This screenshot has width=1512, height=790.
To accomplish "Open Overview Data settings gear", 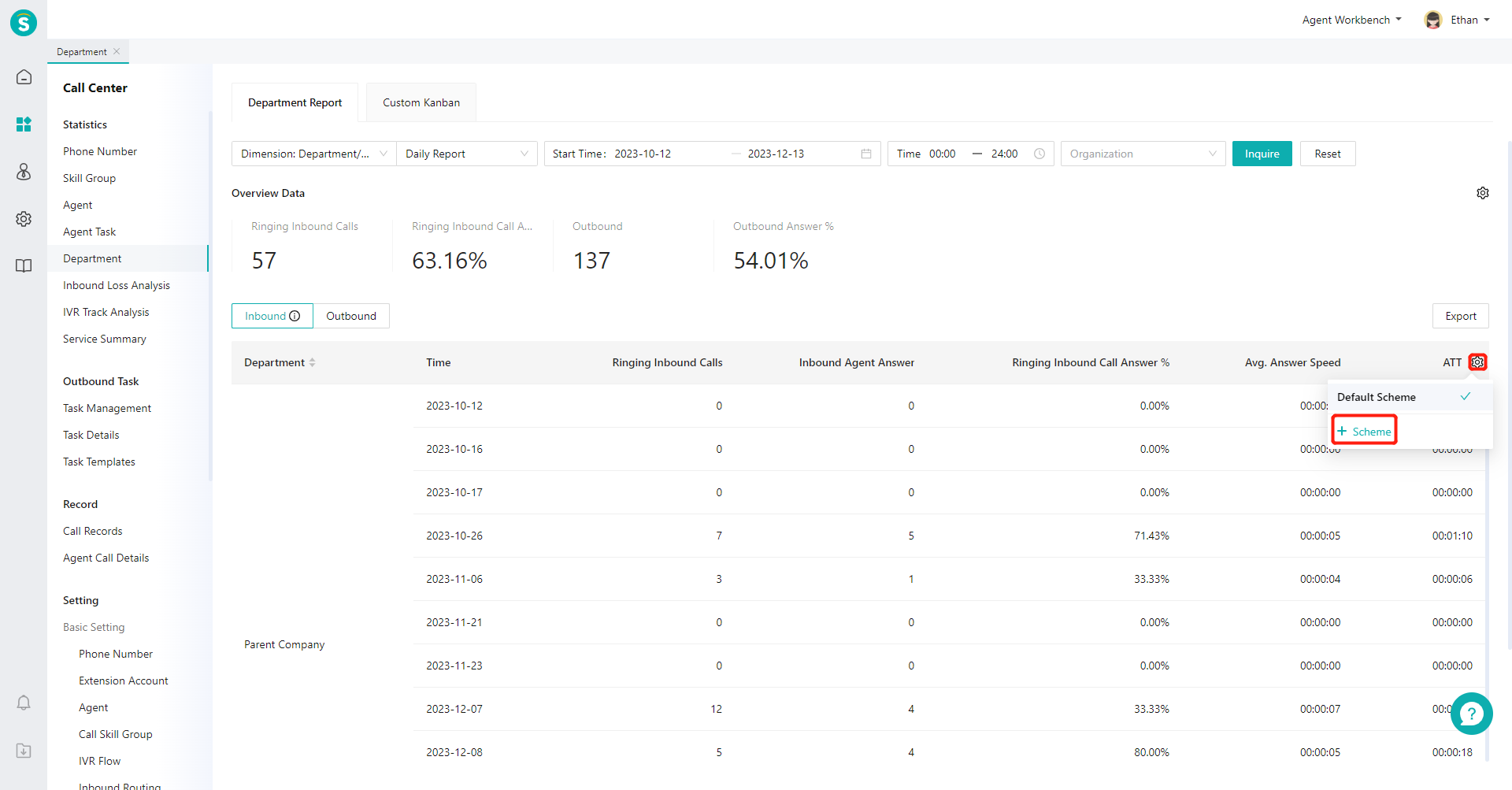I will (x=1483, y=193).
